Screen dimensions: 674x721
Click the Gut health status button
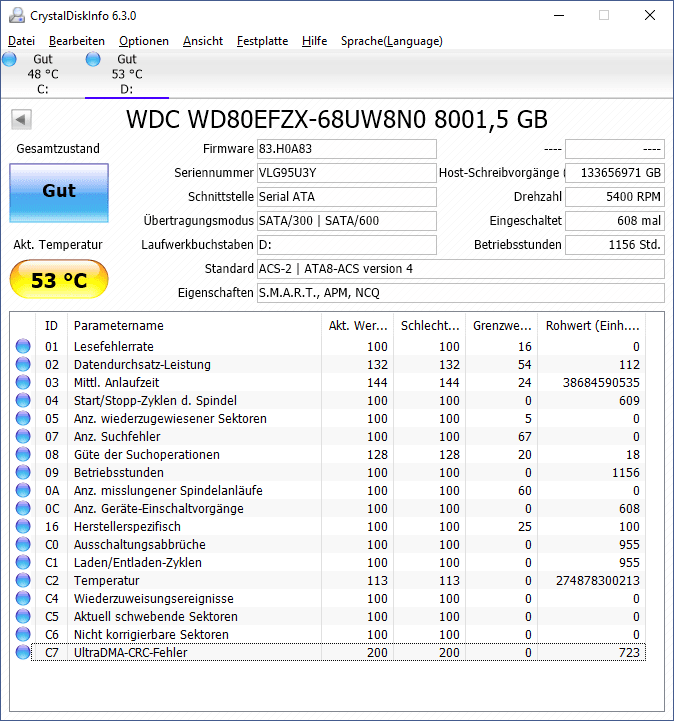59,193
